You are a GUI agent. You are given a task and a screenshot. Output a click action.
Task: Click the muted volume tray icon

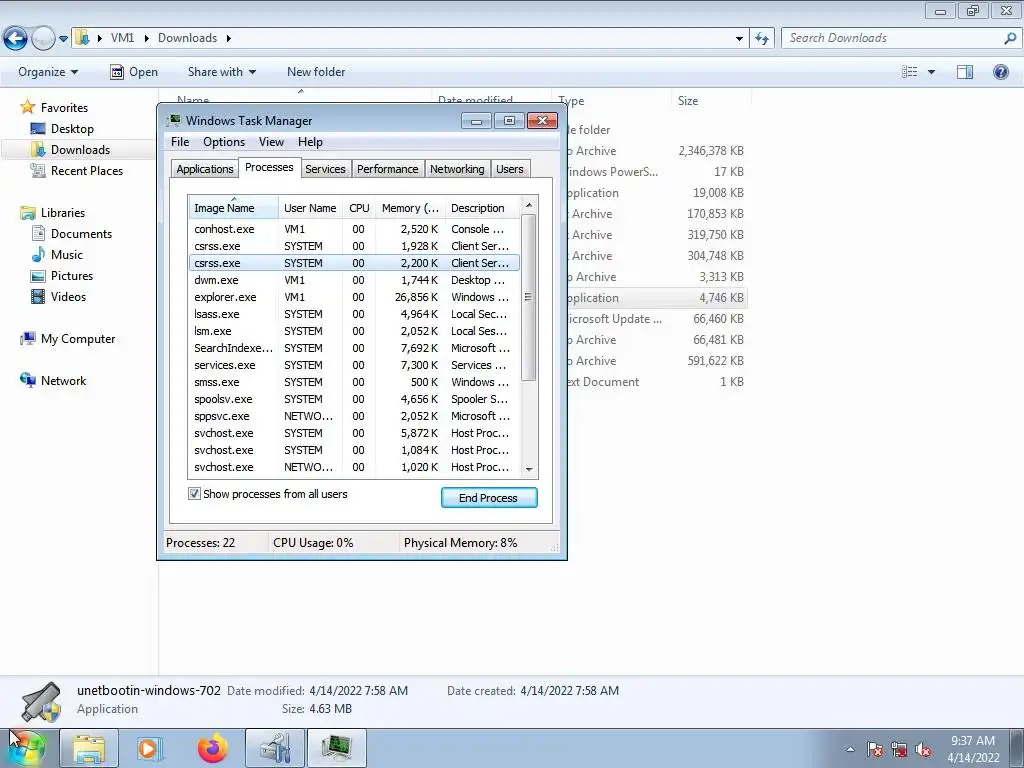(x=923, y=749)
